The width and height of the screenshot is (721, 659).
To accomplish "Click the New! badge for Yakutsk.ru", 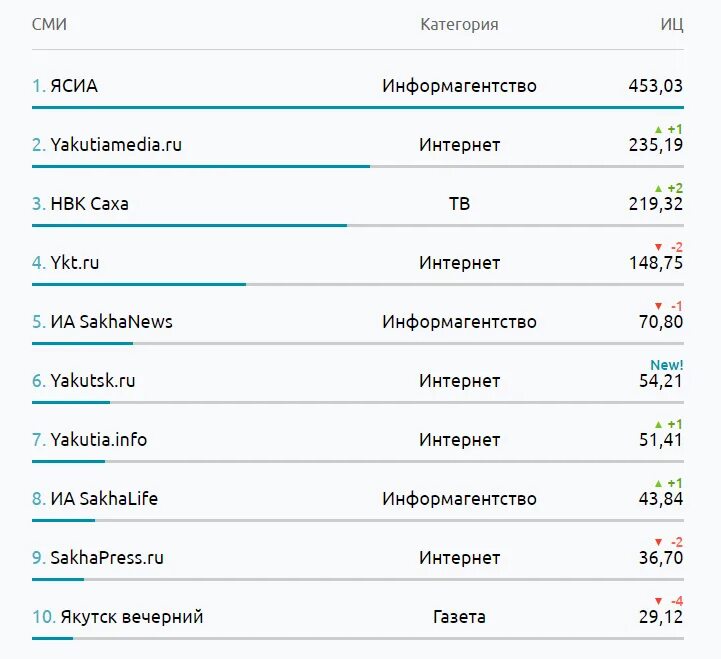I will [x=667, y=365].
